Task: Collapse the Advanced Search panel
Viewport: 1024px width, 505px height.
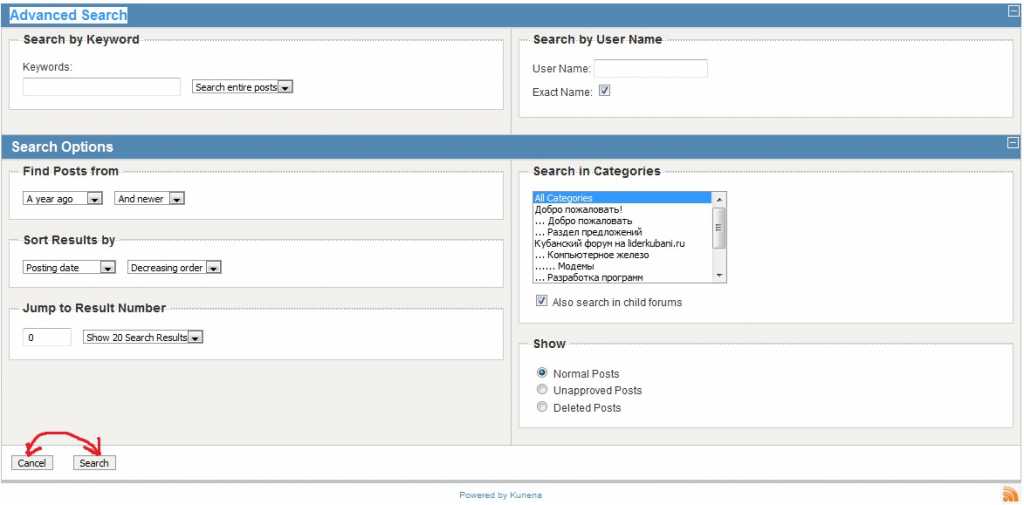Action: [1013, 11]
